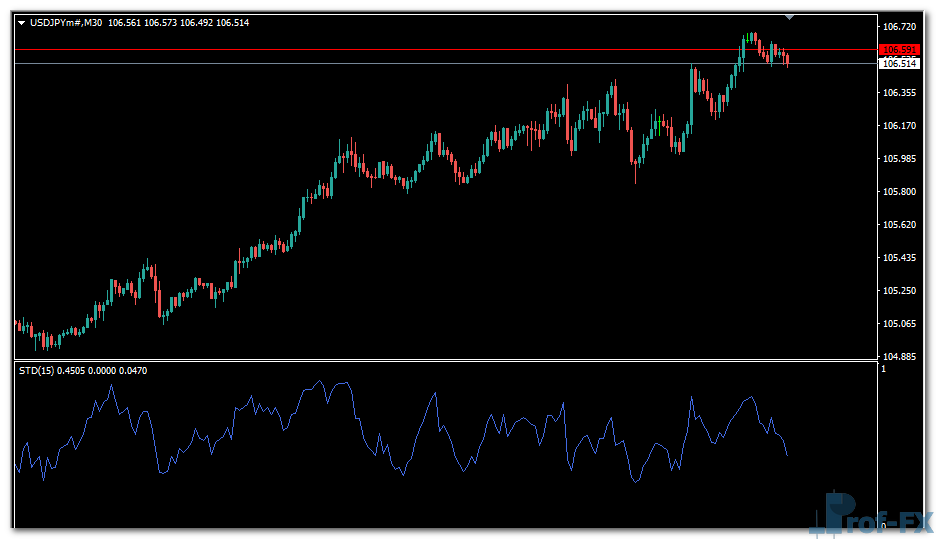The width and height of the screenshot is (936, 539).
Task: Click the indicator scale value 0
Action: [x=883, y=522]
